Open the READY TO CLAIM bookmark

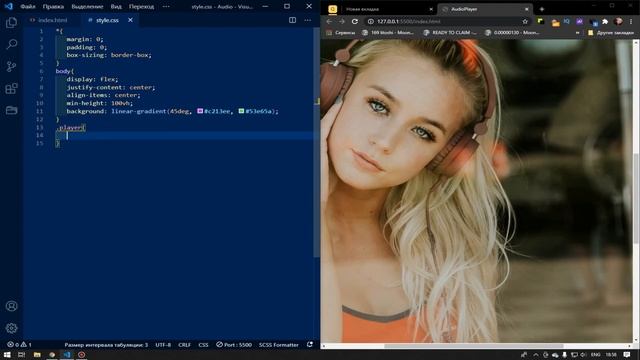point(450,33)
